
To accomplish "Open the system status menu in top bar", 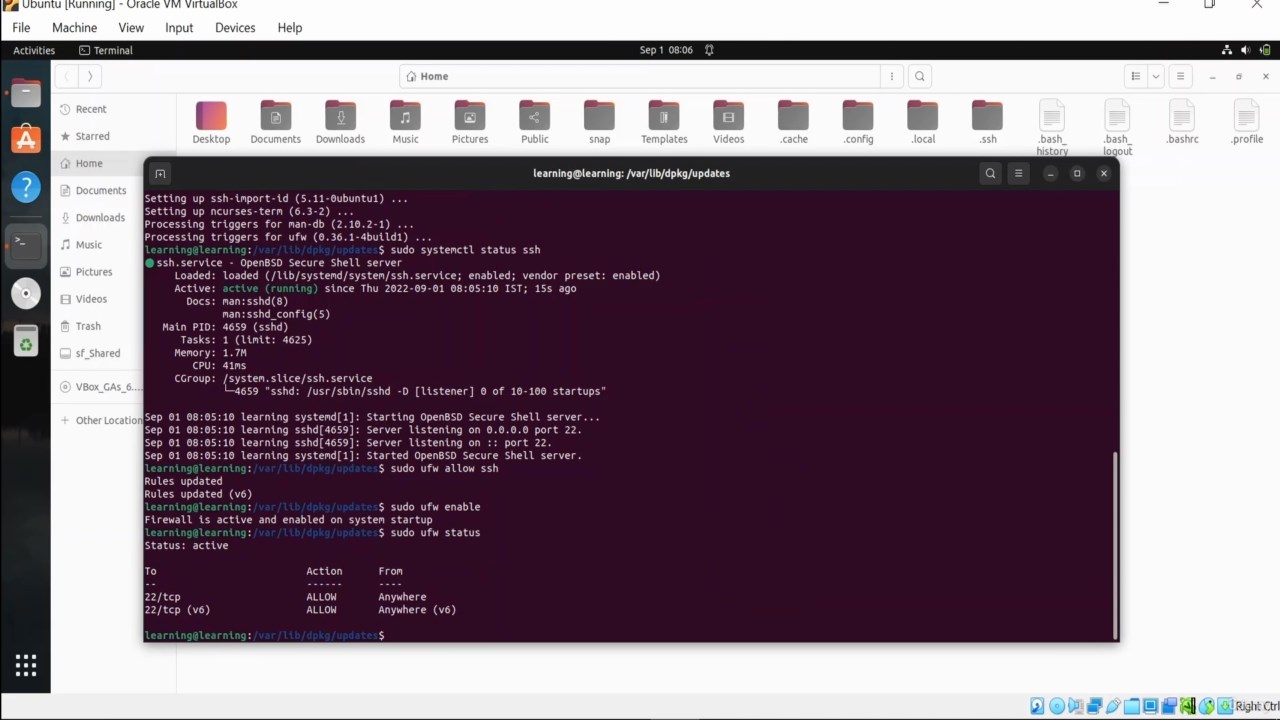I will (x=1244, y=50).
